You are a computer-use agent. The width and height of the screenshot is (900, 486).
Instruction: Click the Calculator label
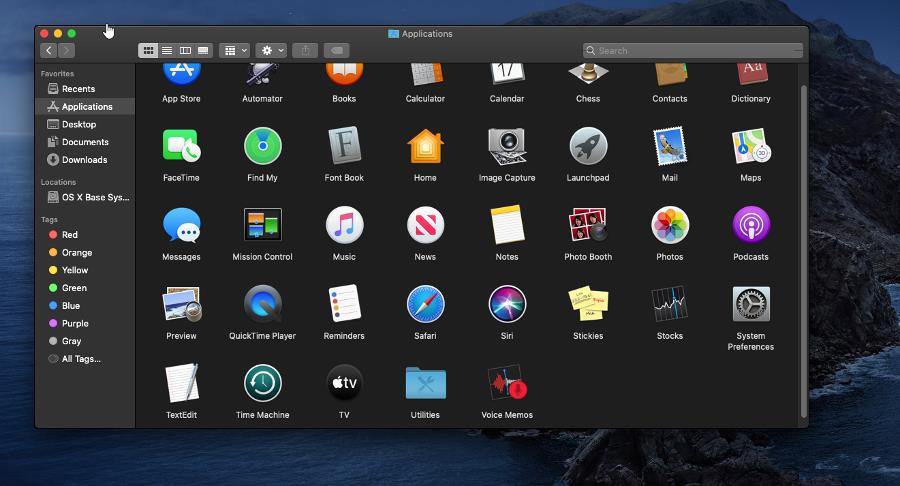pos(425,99)
